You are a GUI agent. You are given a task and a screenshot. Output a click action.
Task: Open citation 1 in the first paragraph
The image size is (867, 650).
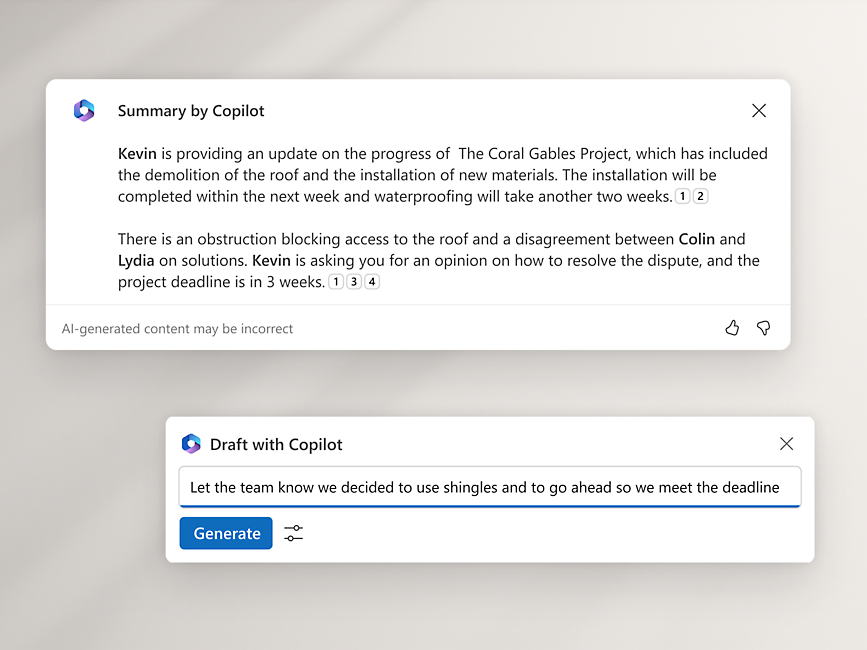682,196
